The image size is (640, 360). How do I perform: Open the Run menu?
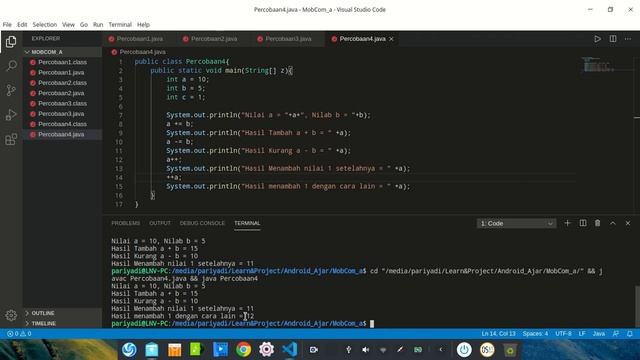(x=98, y=24)
